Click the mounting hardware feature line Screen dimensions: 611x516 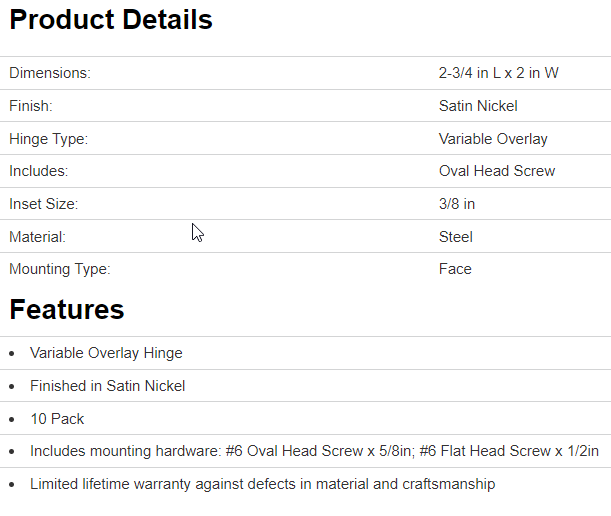click(314, 451)
